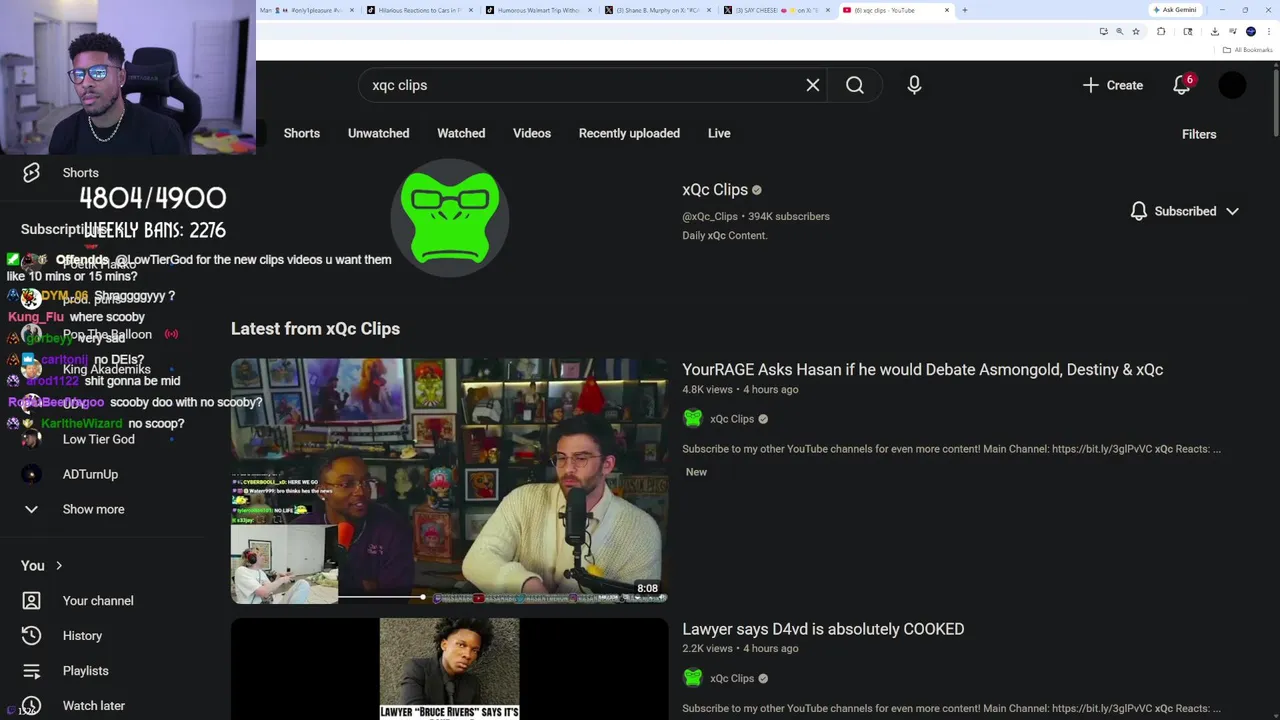Open Lawyer says D4vd COOKED title

click(823, 629)
